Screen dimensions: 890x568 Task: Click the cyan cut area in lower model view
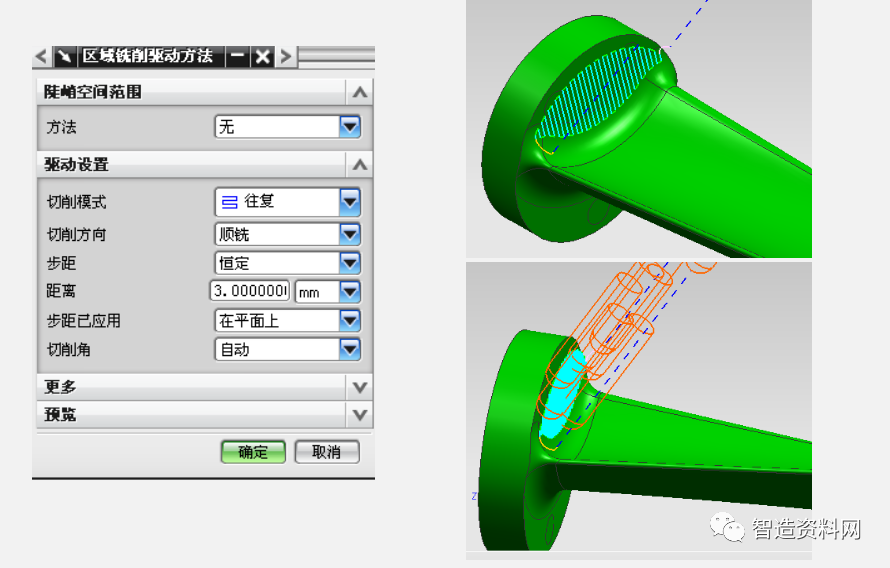point(562,394)
